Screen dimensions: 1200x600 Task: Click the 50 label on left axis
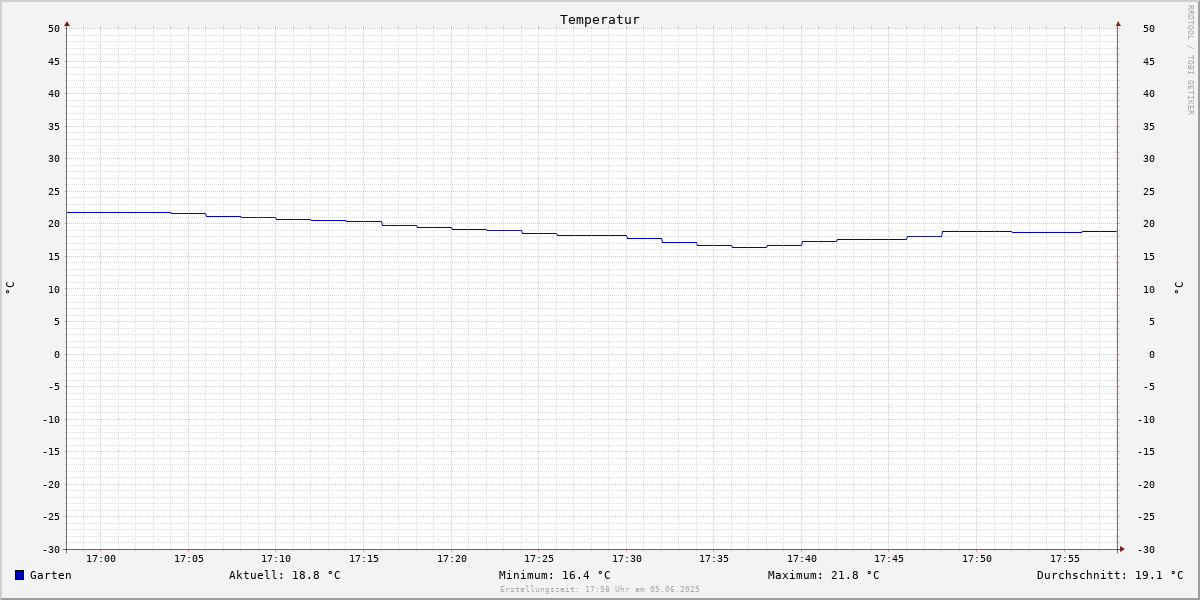54,29
